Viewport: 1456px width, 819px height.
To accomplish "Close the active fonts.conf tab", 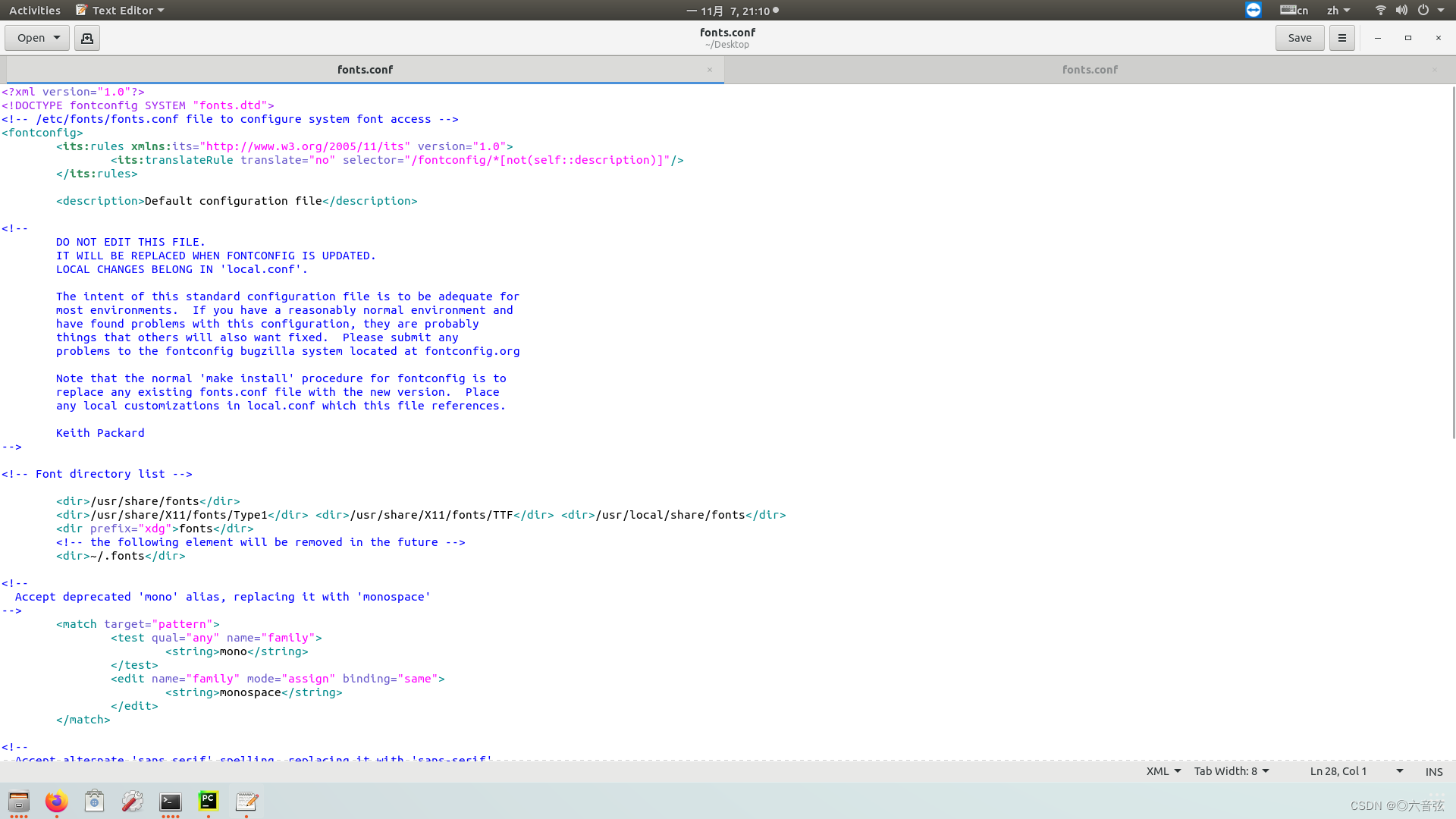I will 710,70.
